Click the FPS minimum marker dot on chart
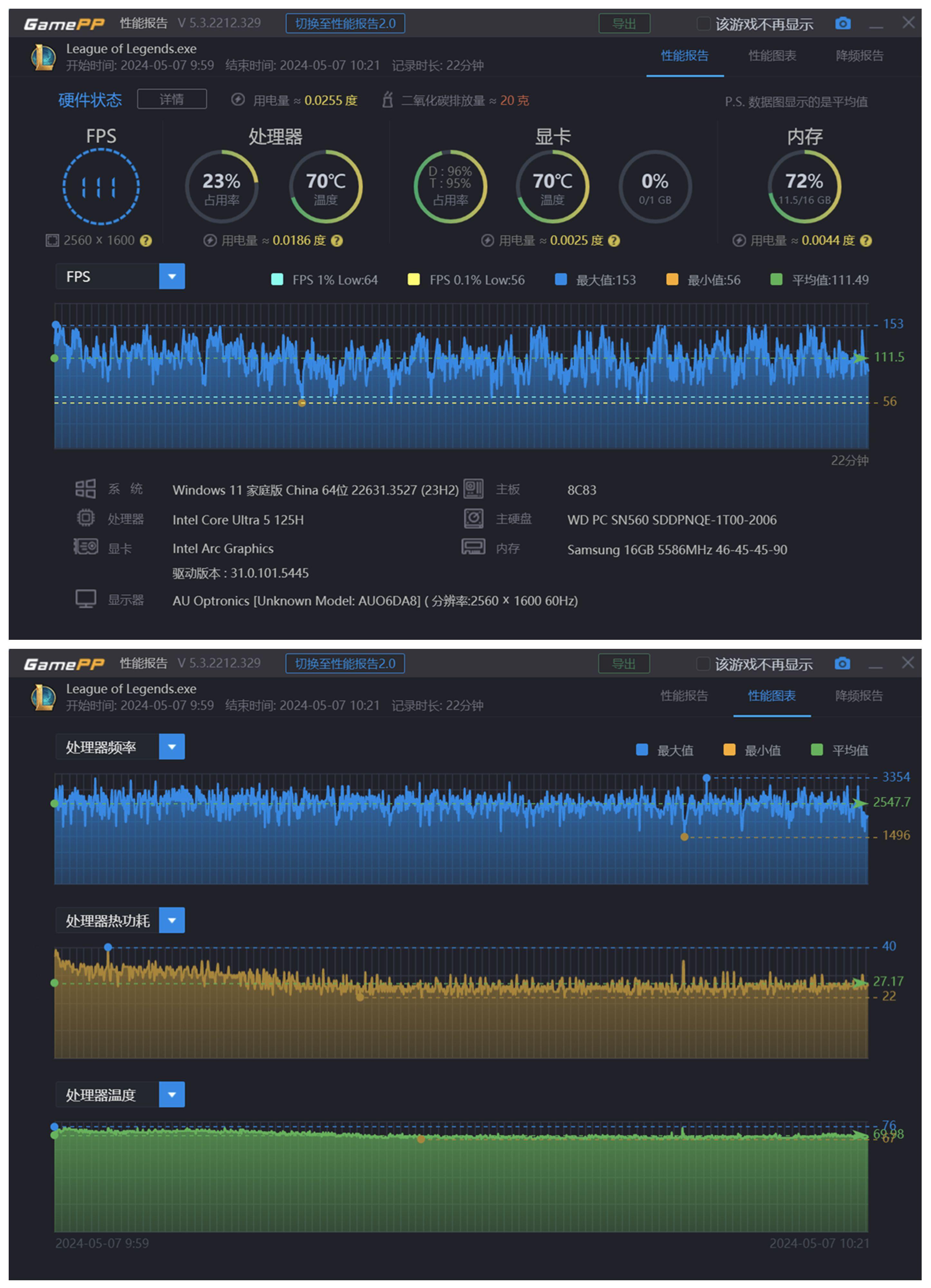931x1288 pixels. tap(302, 402)
